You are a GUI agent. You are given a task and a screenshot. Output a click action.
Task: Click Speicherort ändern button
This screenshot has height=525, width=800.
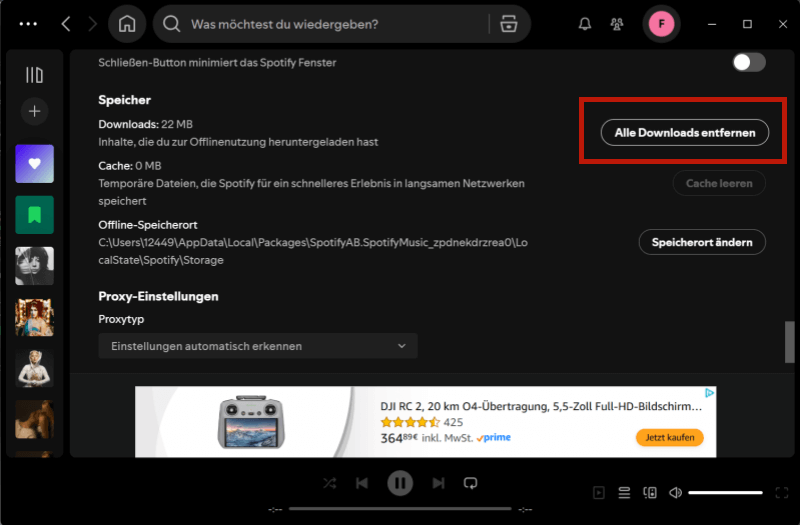[702, 242]
